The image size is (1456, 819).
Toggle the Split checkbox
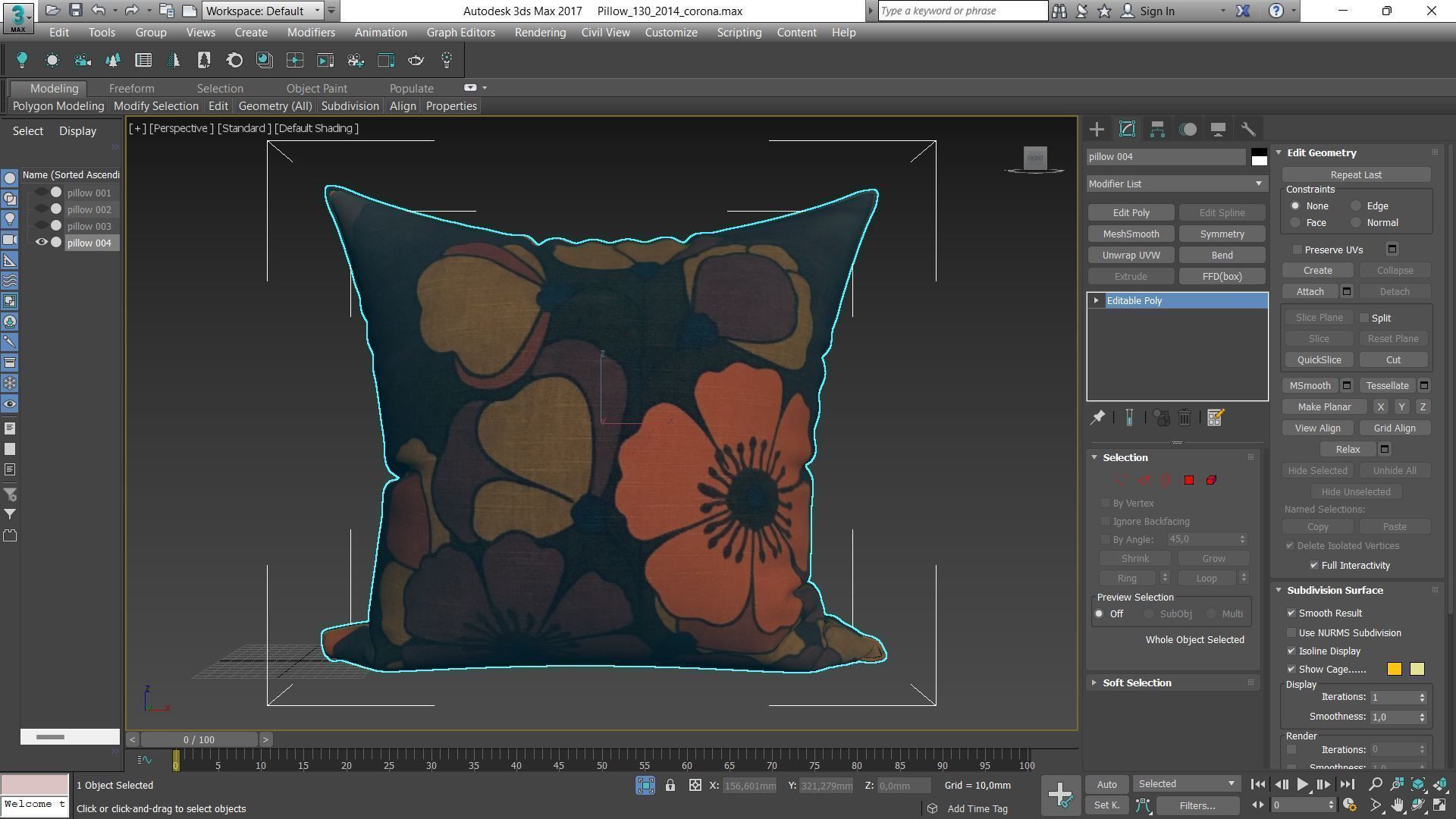pyautogui.click(x=1364, y=318)
